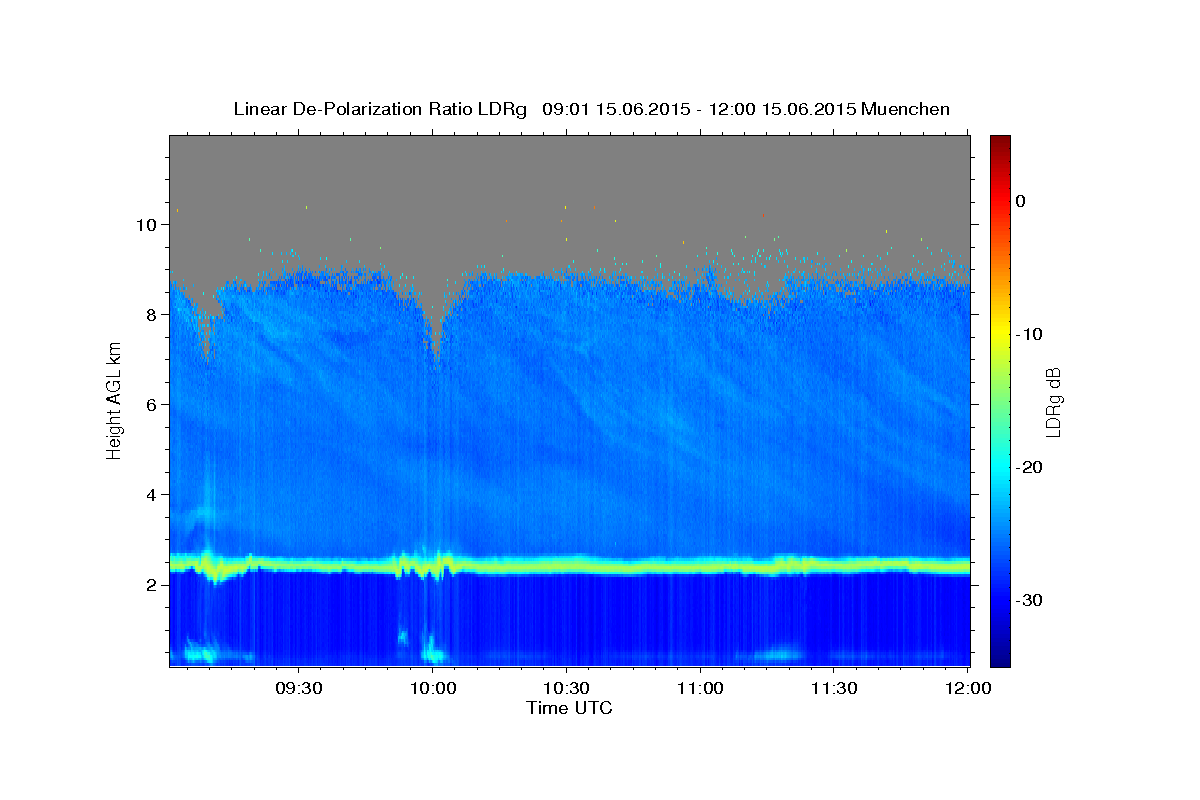Click the colorbar value 0
The image size is (1200, 800).
click(1021, 201)
